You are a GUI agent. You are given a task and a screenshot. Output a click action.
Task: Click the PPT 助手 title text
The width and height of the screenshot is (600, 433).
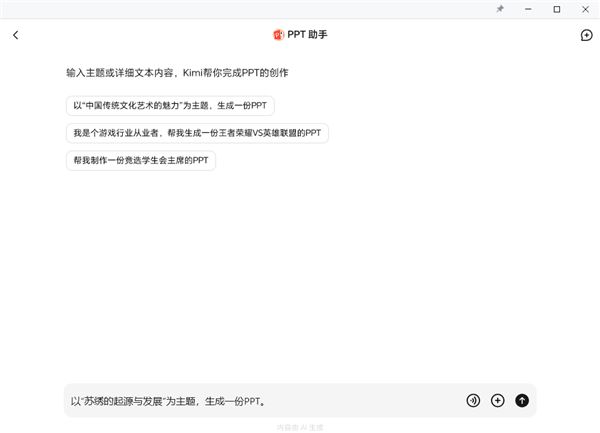pos(307,35)
